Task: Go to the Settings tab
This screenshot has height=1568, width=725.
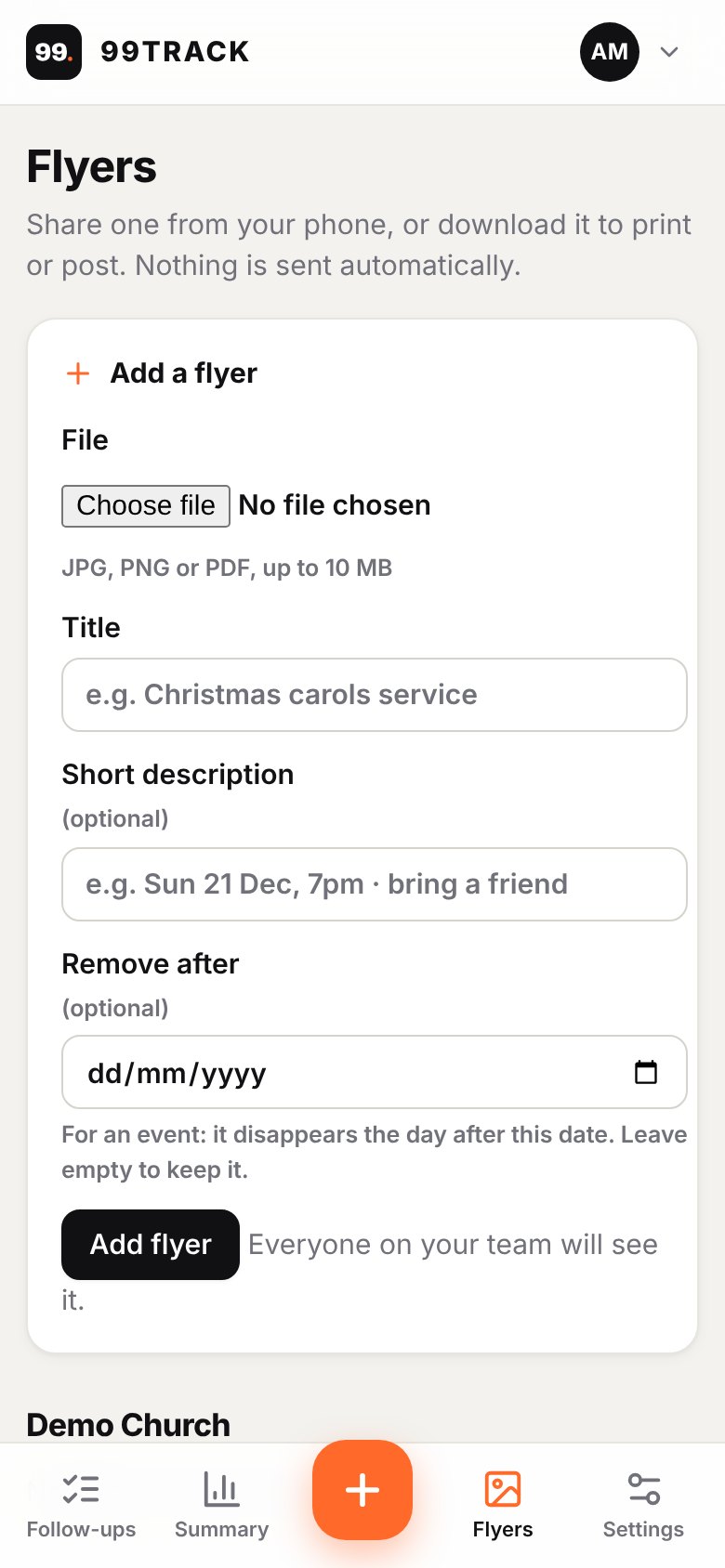Action: 643,1506
